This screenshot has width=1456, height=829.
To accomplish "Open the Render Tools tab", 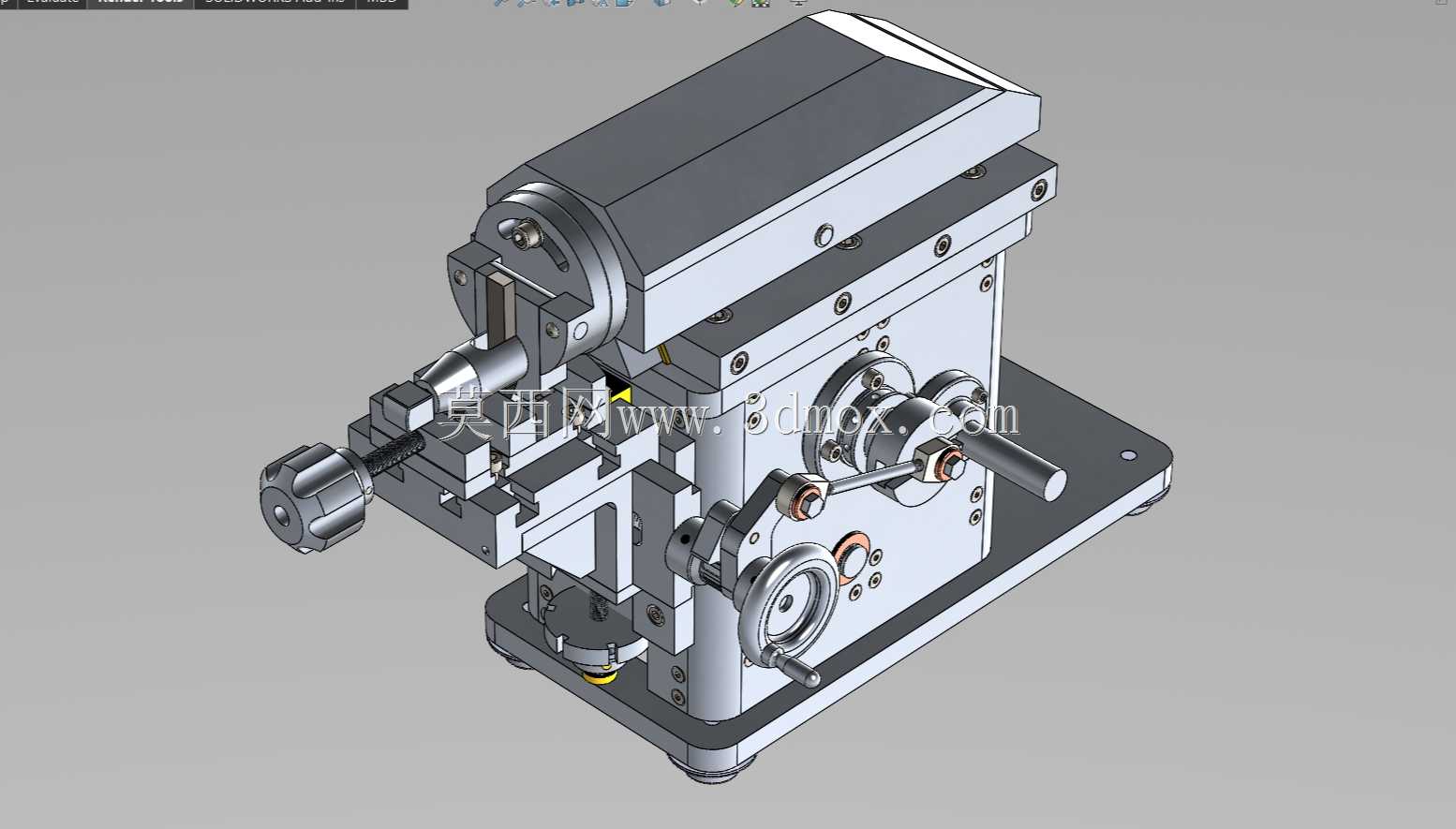I will click(141, 3).
